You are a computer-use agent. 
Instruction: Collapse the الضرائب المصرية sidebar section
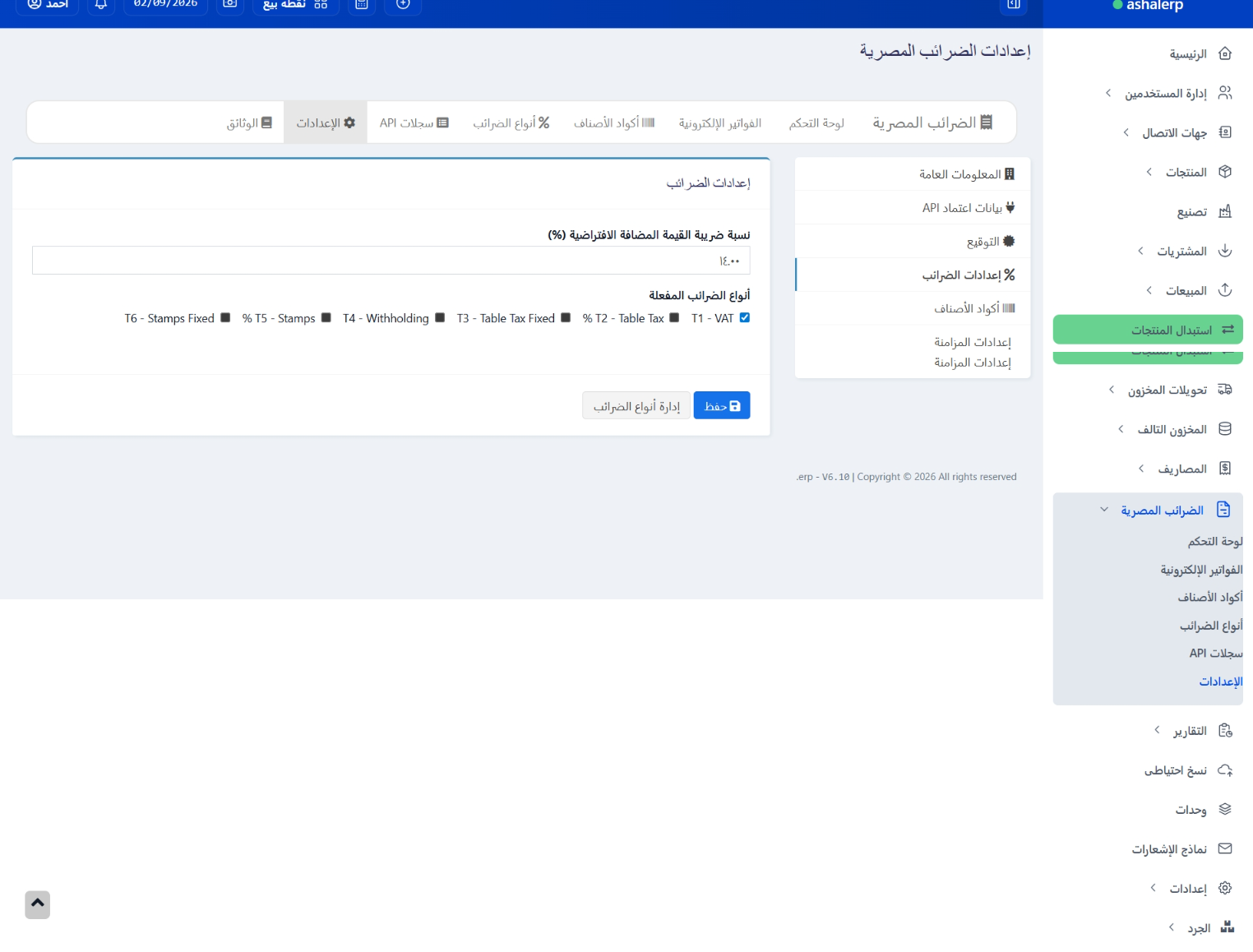[1103, 510]
